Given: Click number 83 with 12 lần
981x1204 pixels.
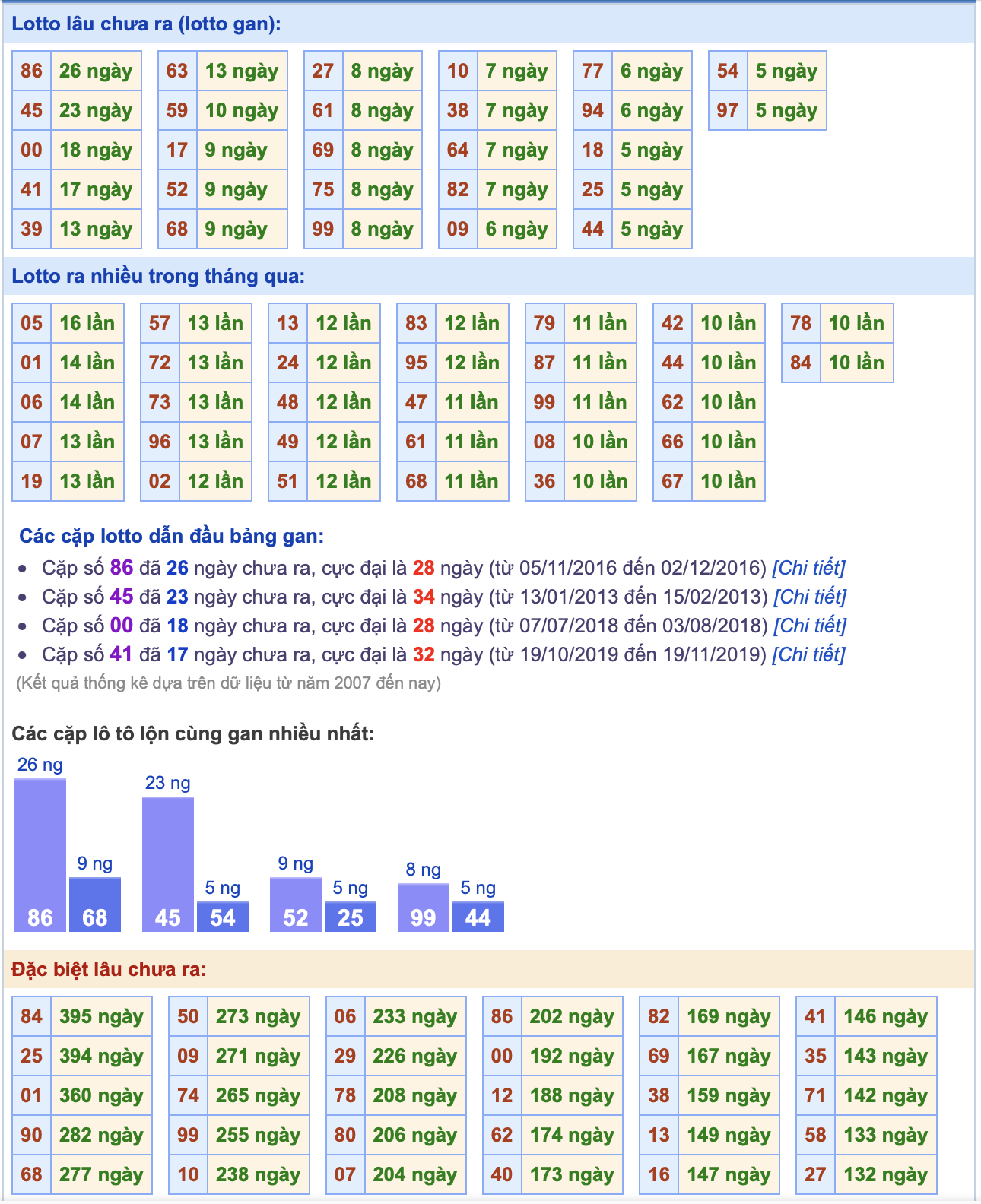Looking at the screenshot, I should (416, 323).
